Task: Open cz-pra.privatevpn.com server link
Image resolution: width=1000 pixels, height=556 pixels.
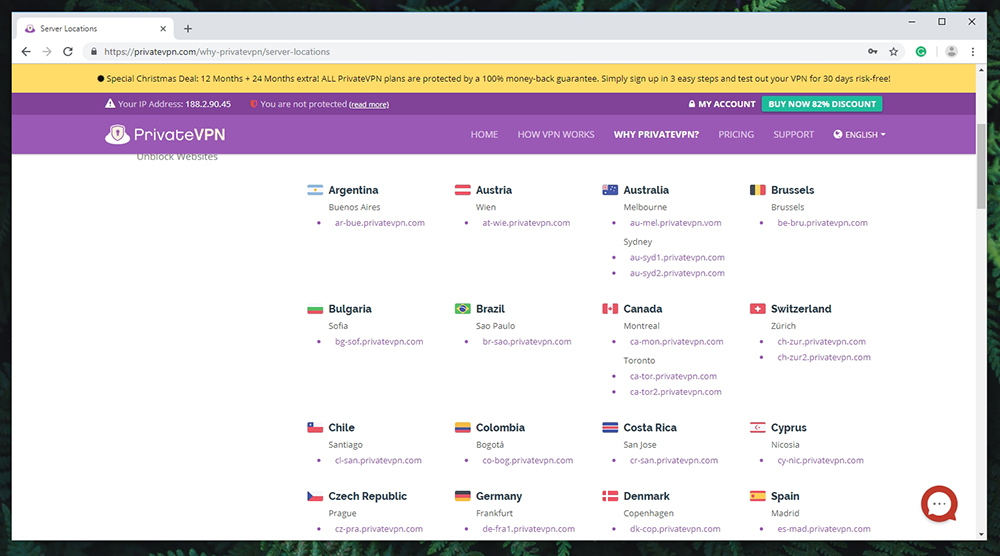Action: [x=379, y=529]
